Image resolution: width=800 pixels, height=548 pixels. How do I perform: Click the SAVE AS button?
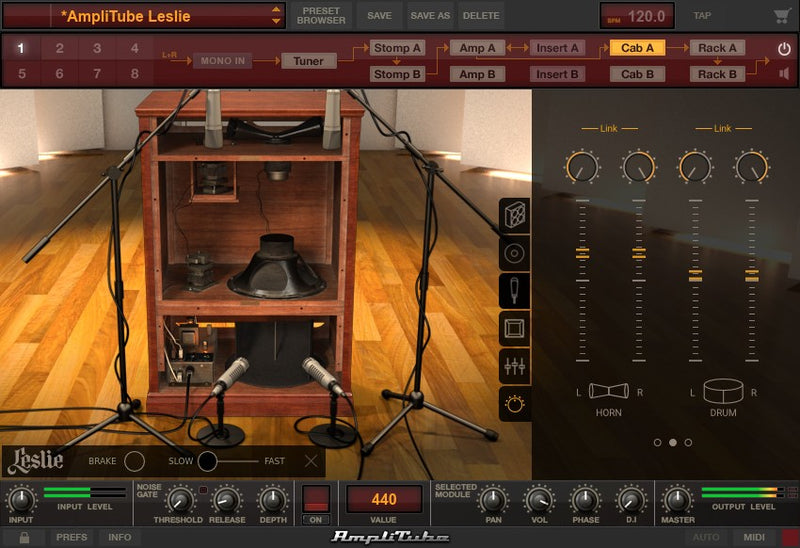(430, 16)
